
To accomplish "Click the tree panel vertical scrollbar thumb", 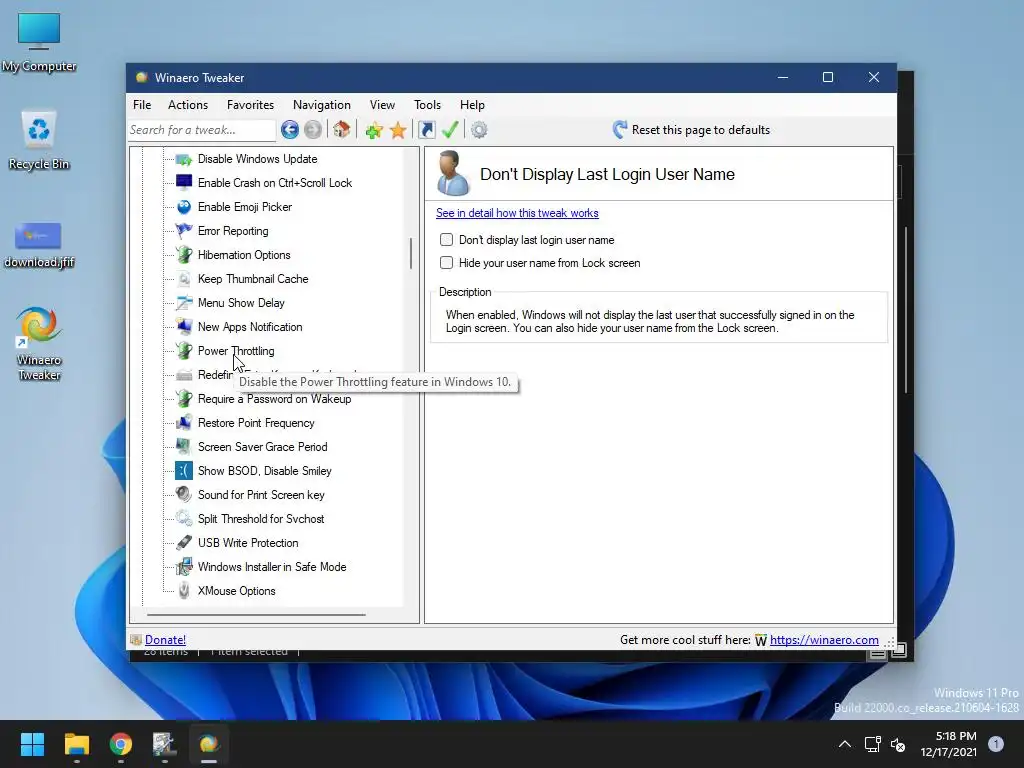I will point(411,253).
